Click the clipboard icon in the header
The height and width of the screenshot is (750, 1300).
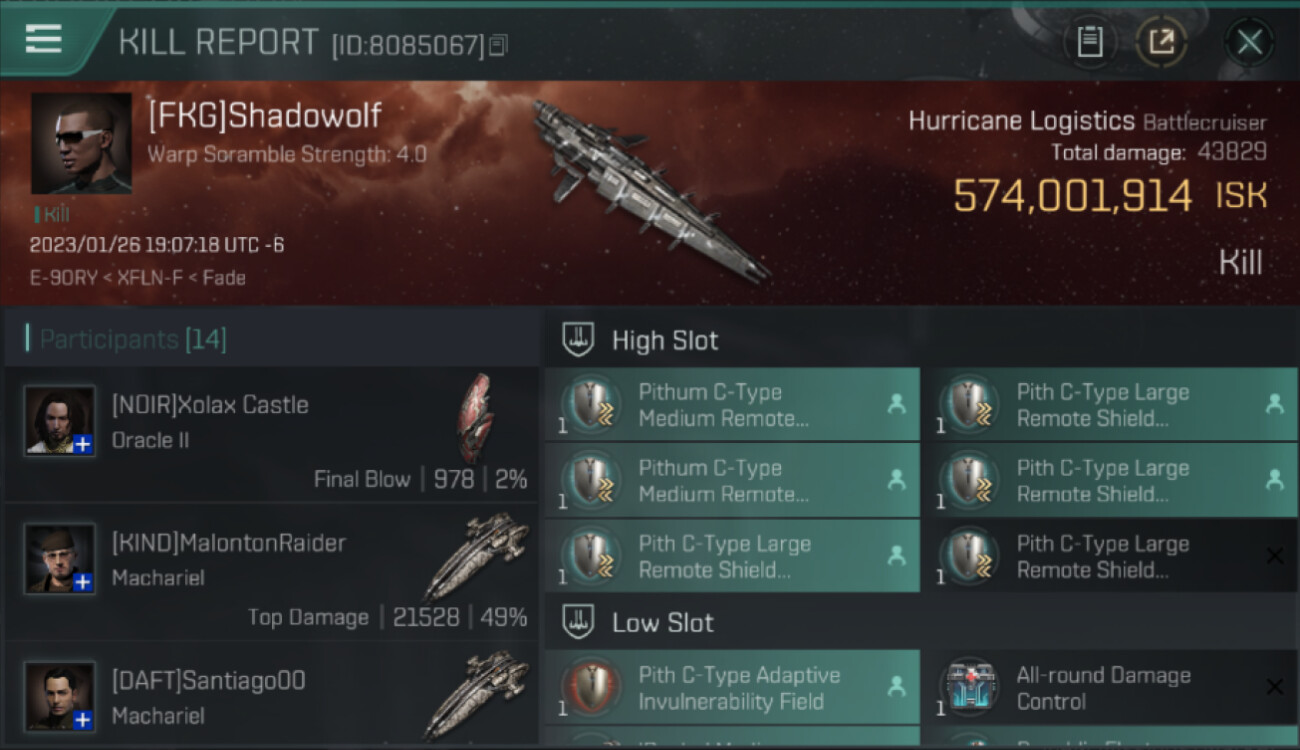1089,42
